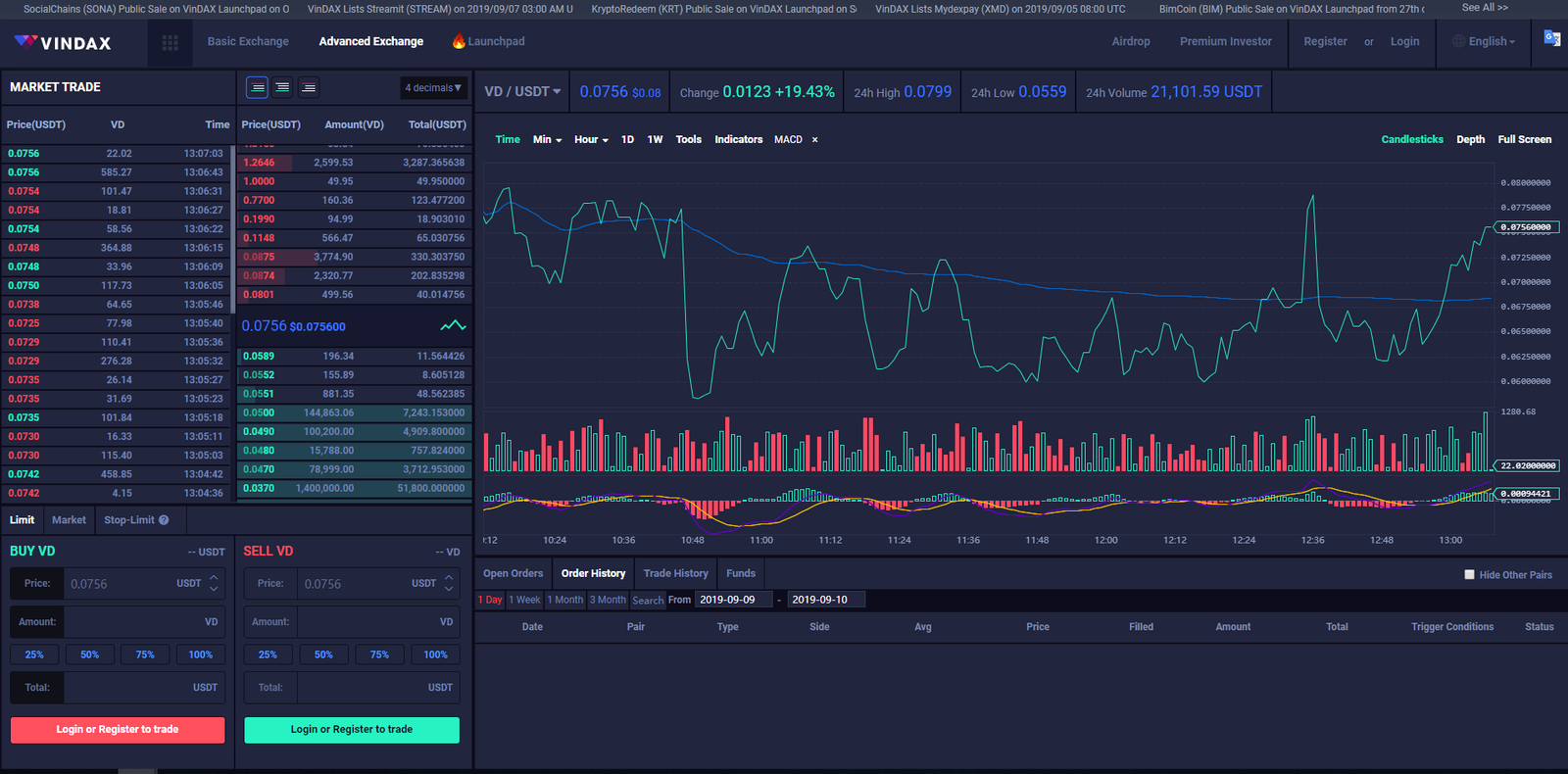The height and width of the screenshot is (774, 1568).
Task: Remove the MACD indicator with its X
Action: pos(814,140)
